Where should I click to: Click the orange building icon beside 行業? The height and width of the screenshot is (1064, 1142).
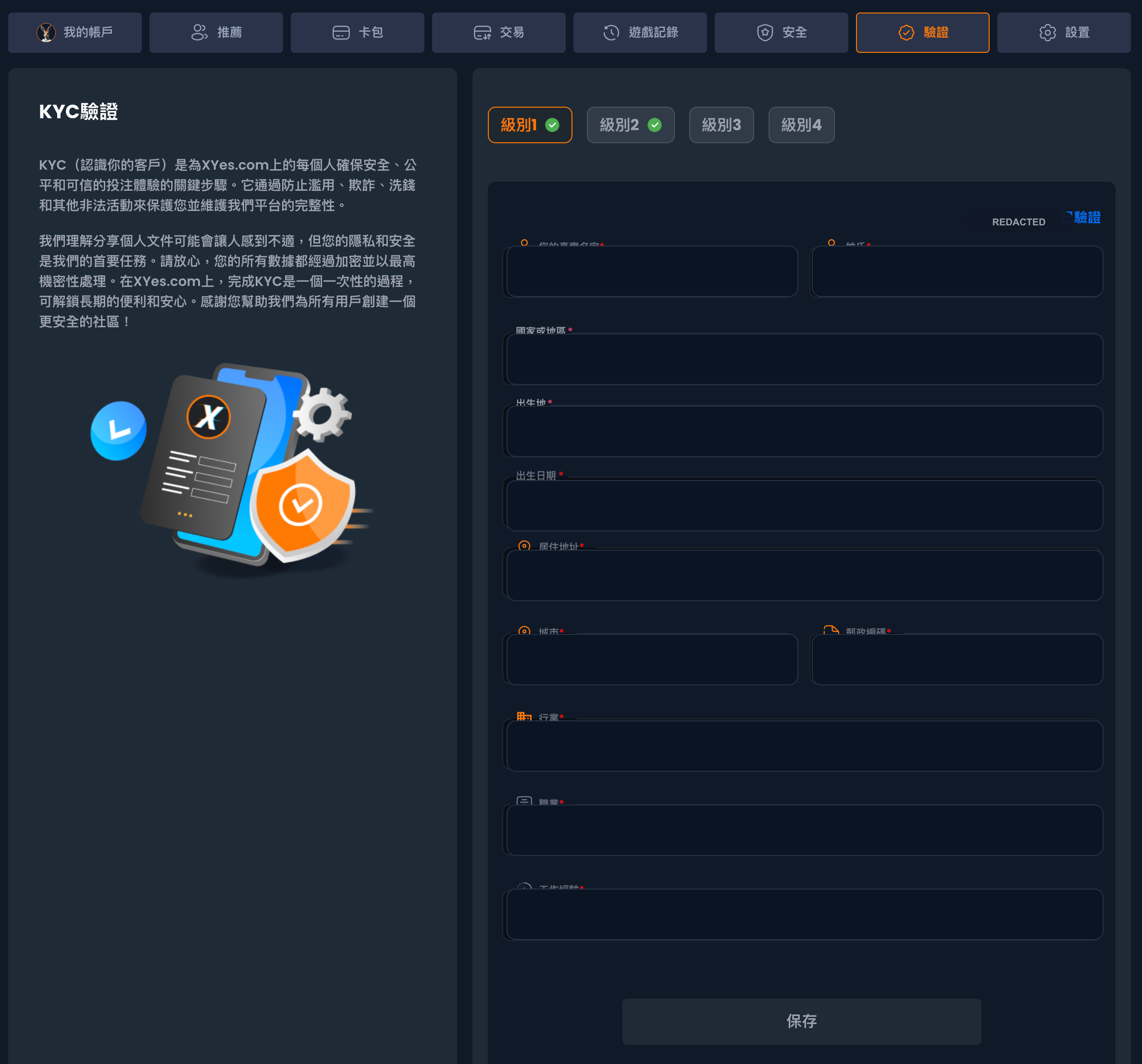coord(524,717)
